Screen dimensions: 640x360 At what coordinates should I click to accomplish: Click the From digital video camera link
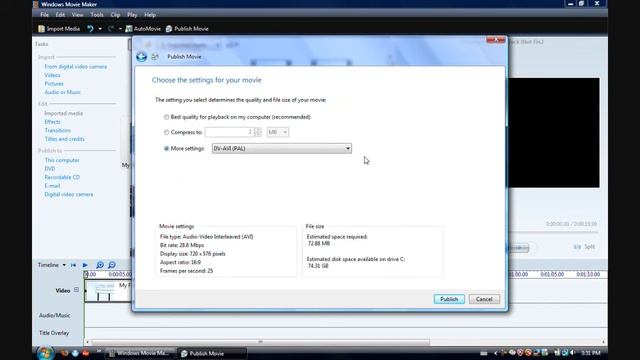coord(76,67)
